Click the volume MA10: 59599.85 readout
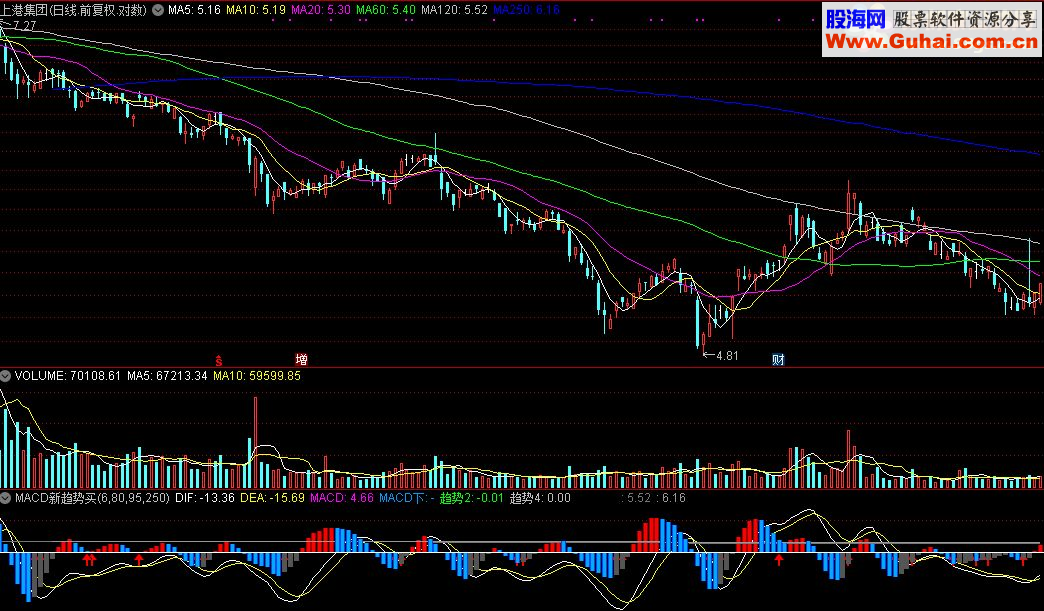 click(x=257, y=376)
